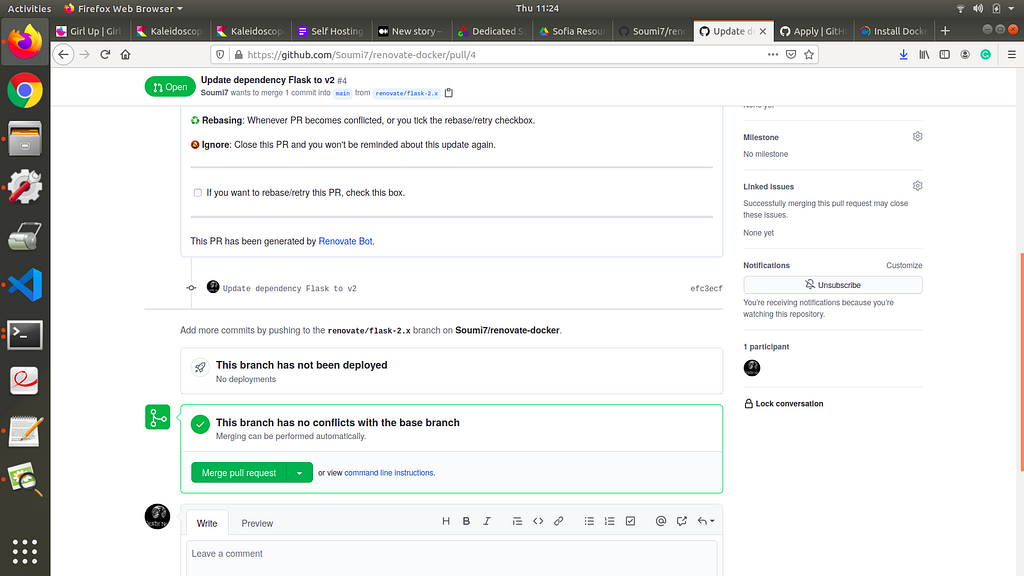Insert code via the code icon
This screenshot has height=576, width=1024.
(x=538, y=521)
